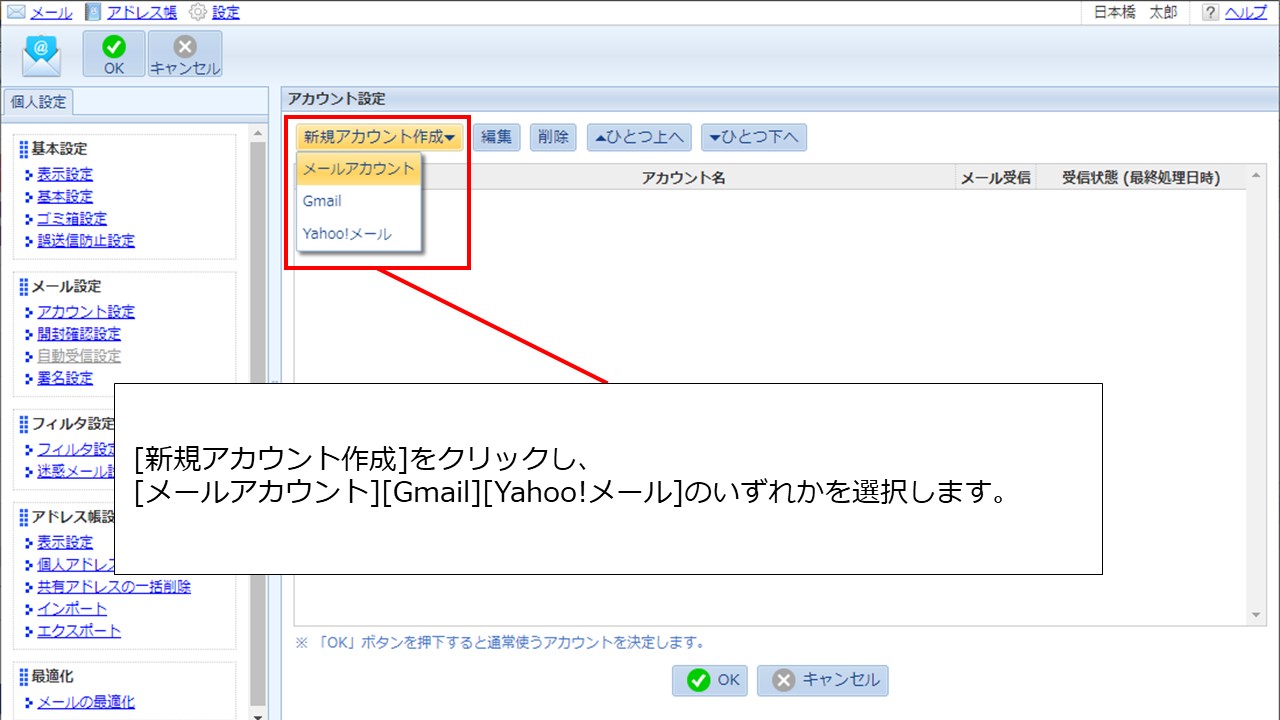The width and height of the screenshot is (1280, 720).
Task: Open 表示設定 under the アドレス帳設定 section
Action: coord(65,542)
